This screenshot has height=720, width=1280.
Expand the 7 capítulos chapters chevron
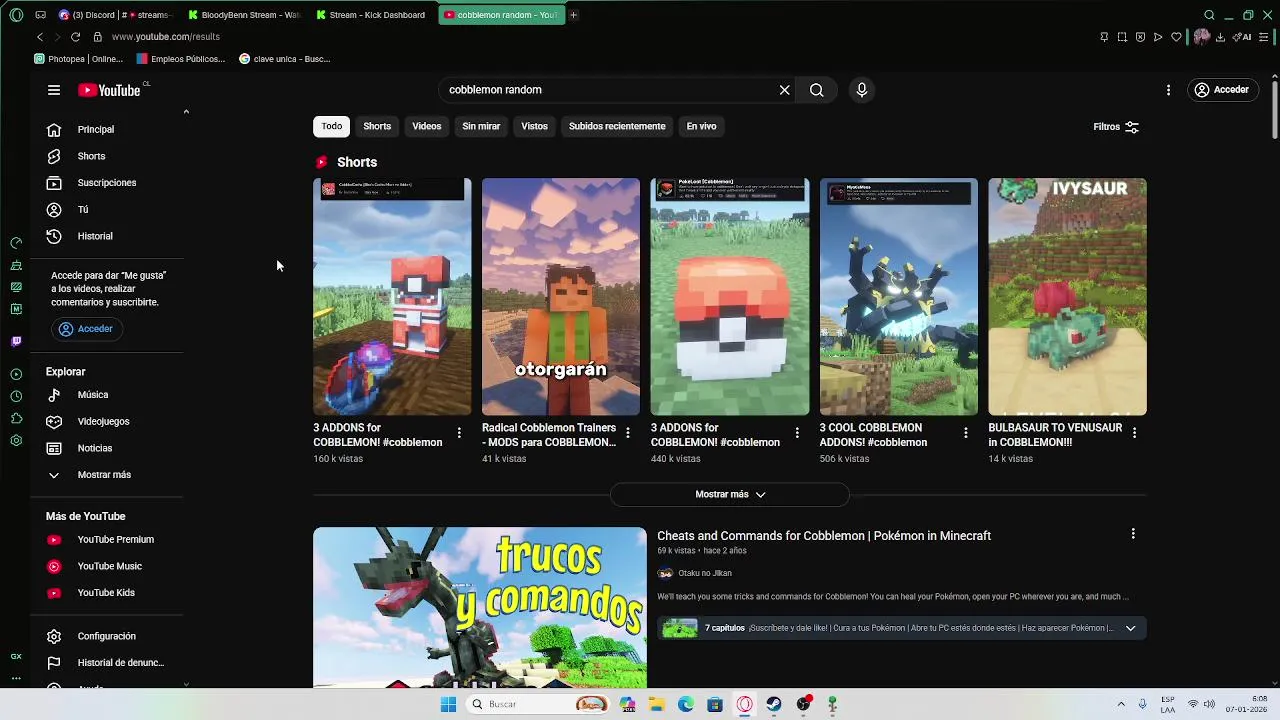point(1130,628)
